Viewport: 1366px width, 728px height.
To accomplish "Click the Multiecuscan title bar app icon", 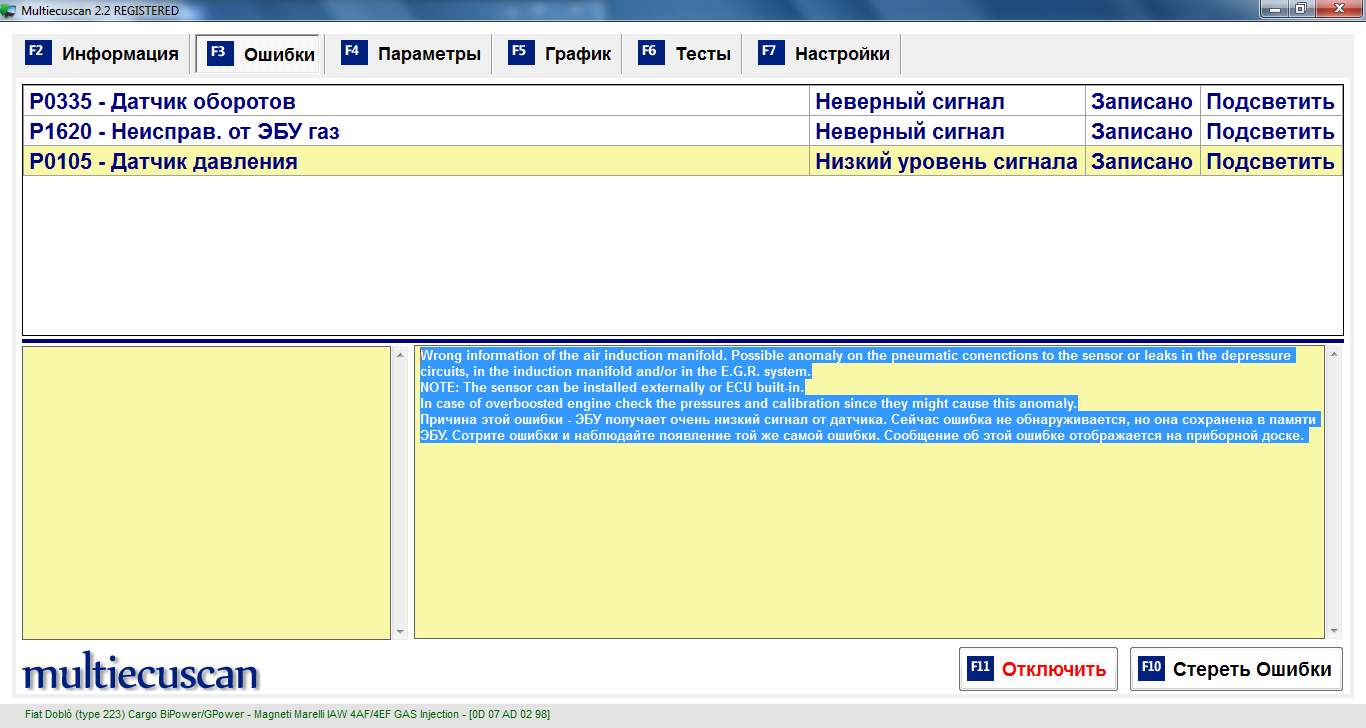I will tap(10, 10).
